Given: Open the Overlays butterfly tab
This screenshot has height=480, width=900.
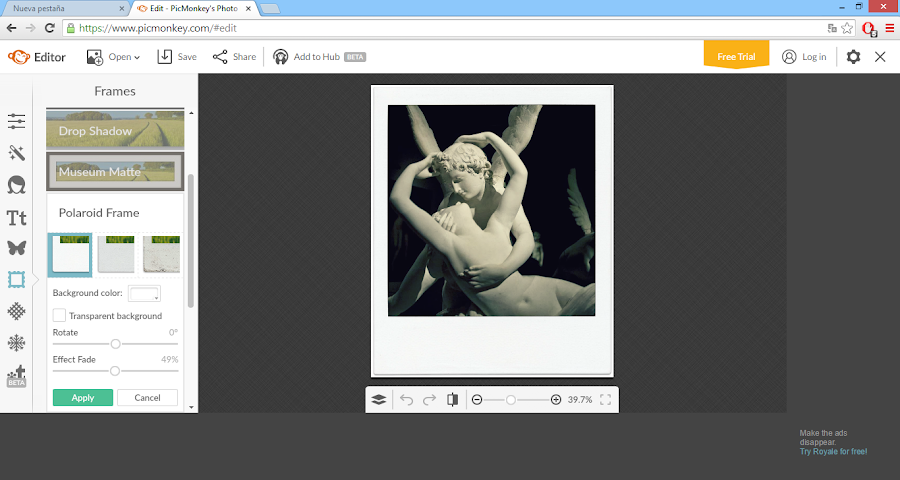Looking at the screenshot, I should pos(16,248).
